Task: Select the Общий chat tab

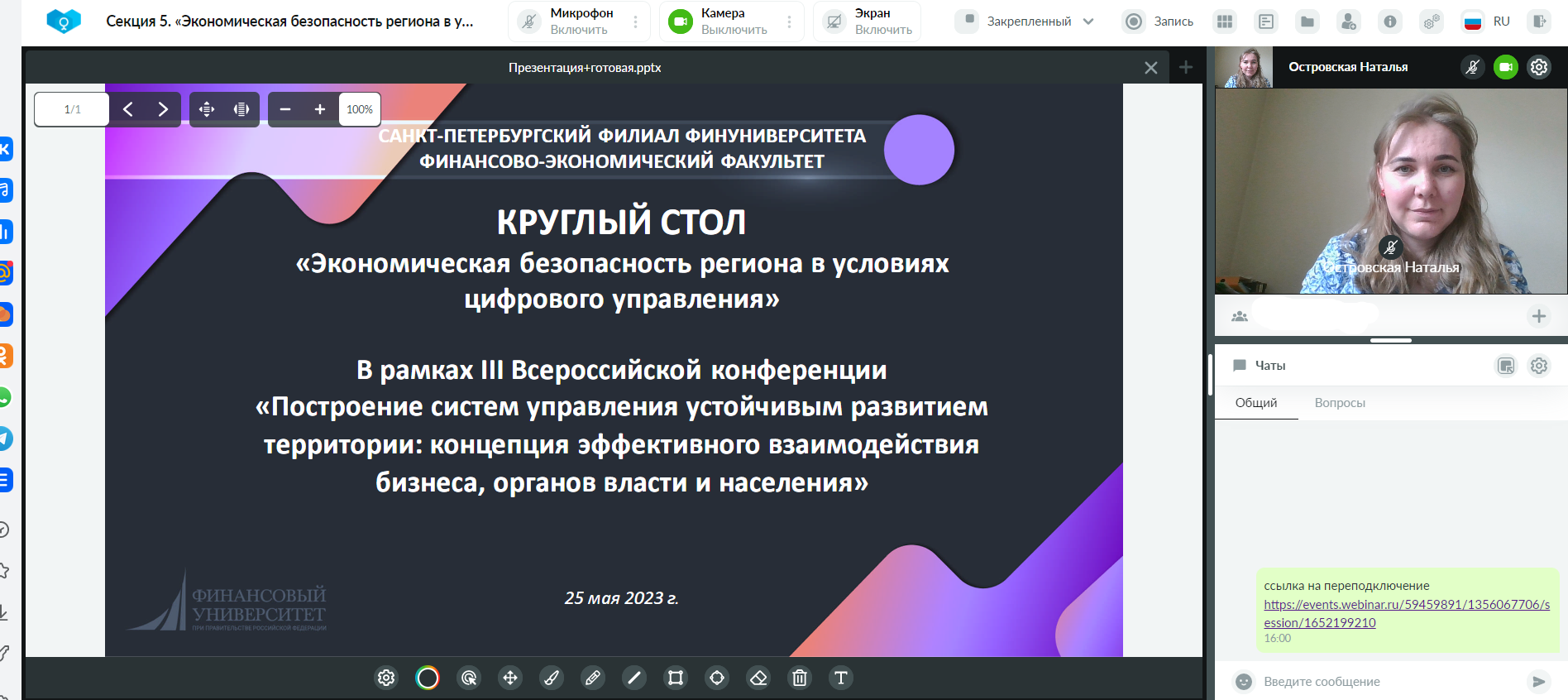Action: click(1256, 403)
